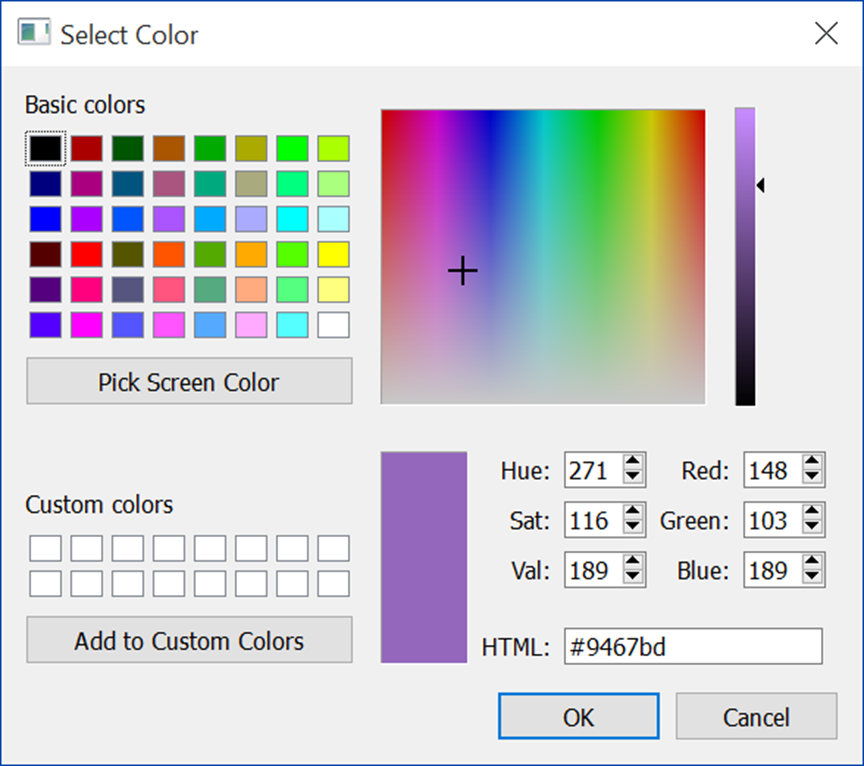Image resolution: width=864 pixels, height=766 pixels.
Task: Select the first empty custom color slot
Action: [x=45, y=547]
